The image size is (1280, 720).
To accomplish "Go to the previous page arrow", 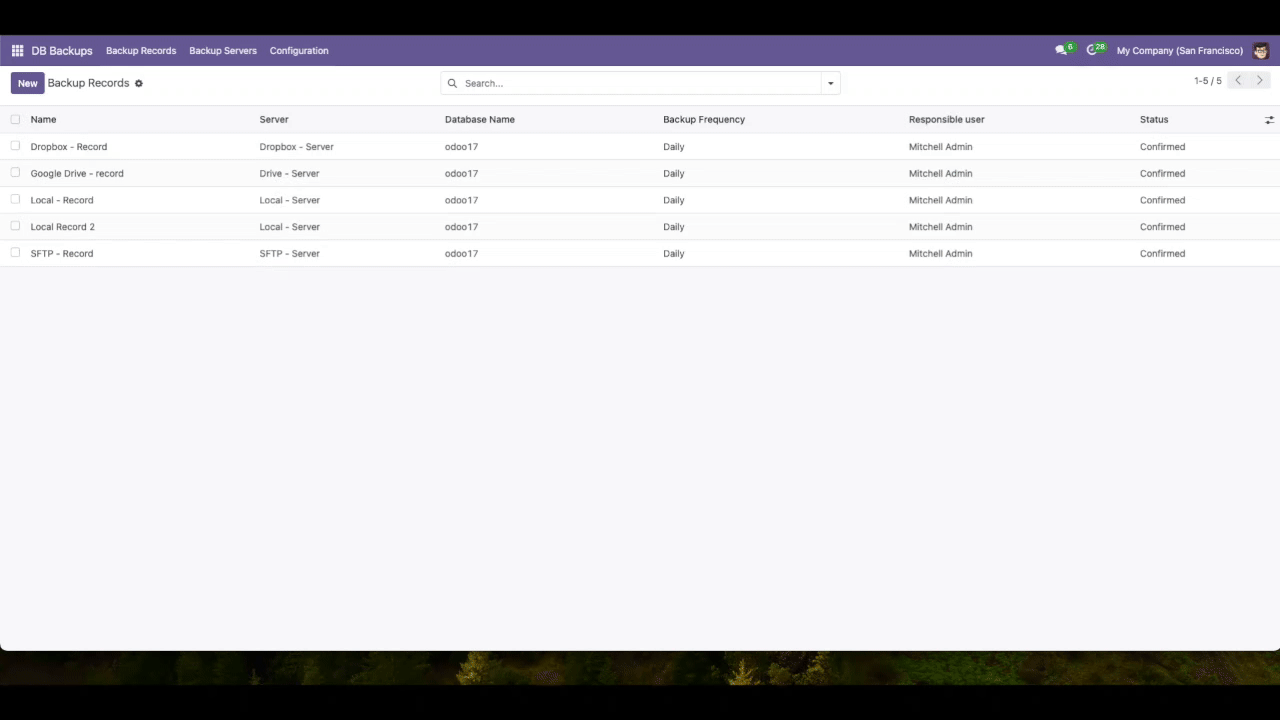I will click(1238, 81).
